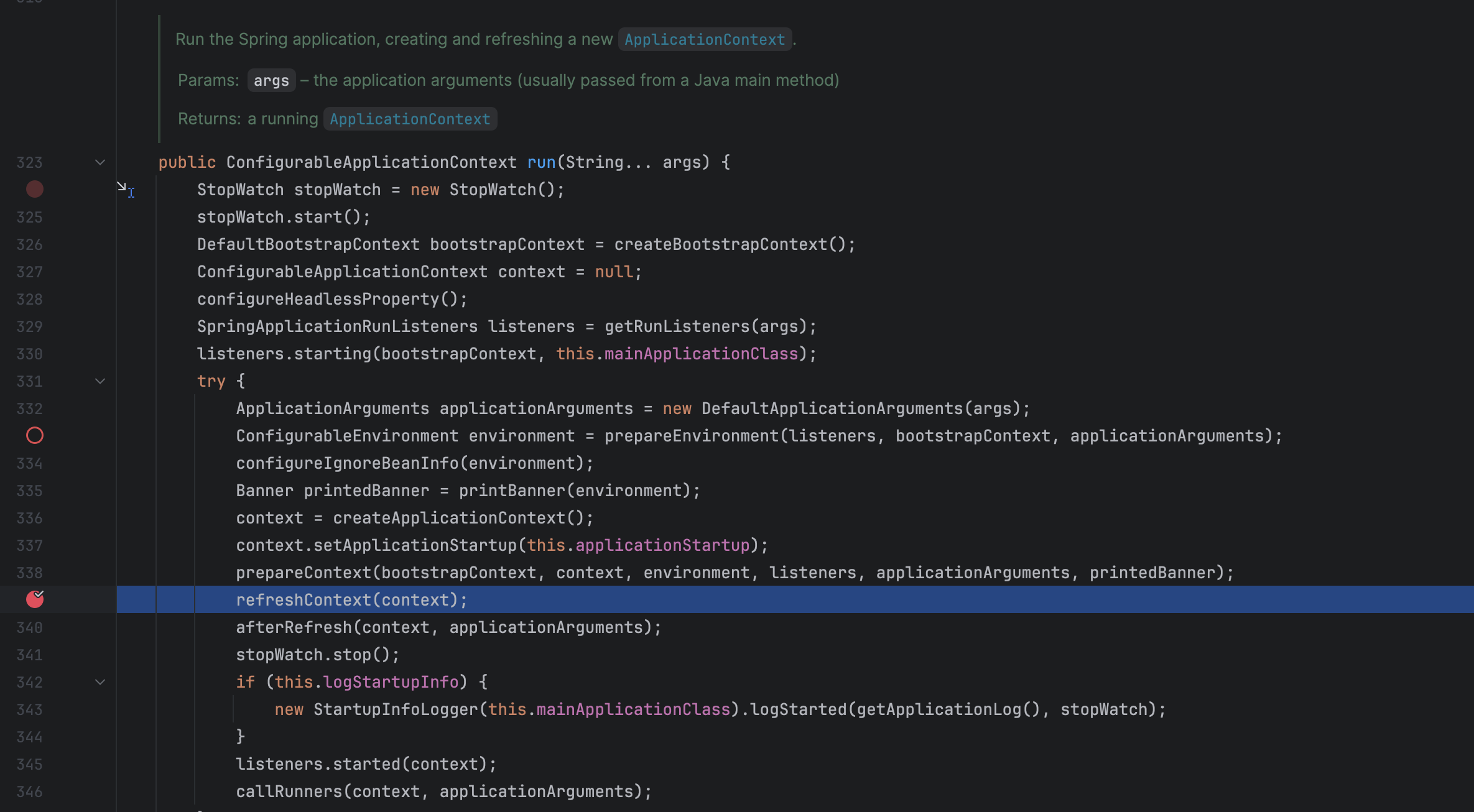The width and height of the screenshot is (1474, 812).
Task: Click the verified breakpoint on the refreshContext line
Action: (35, 599)
